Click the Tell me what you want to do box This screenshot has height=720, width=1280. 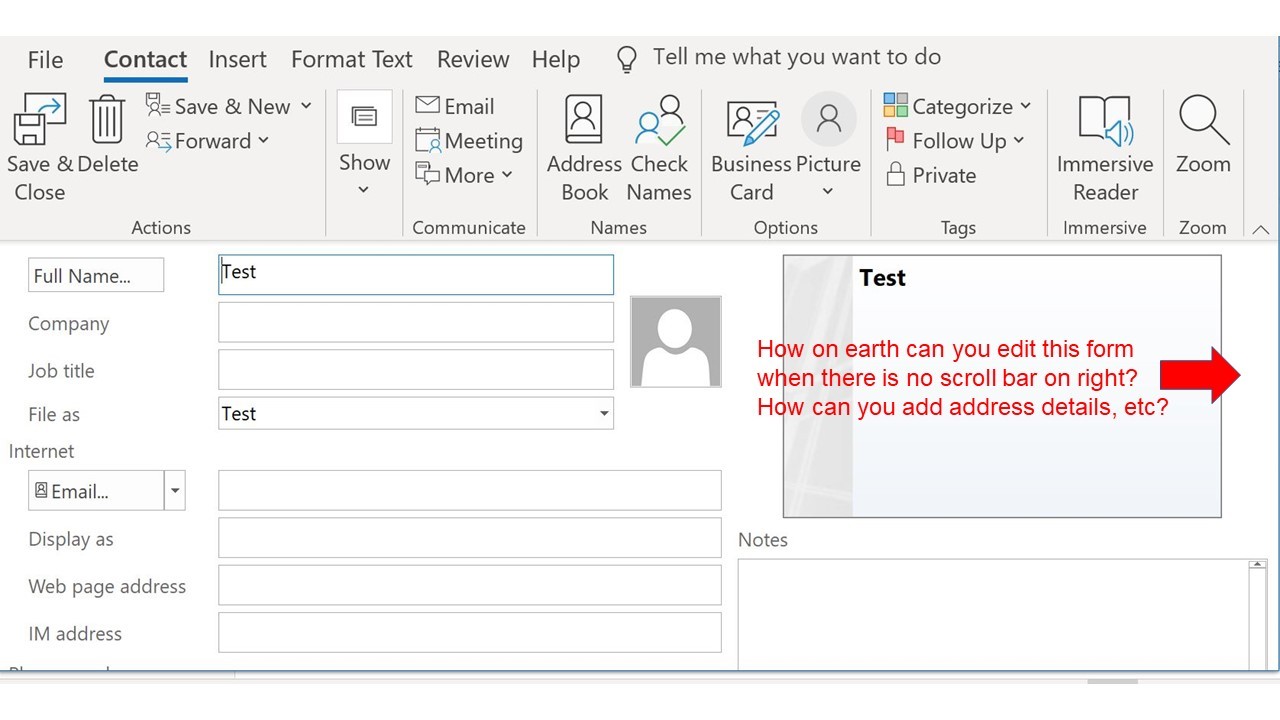pos(797,57)
